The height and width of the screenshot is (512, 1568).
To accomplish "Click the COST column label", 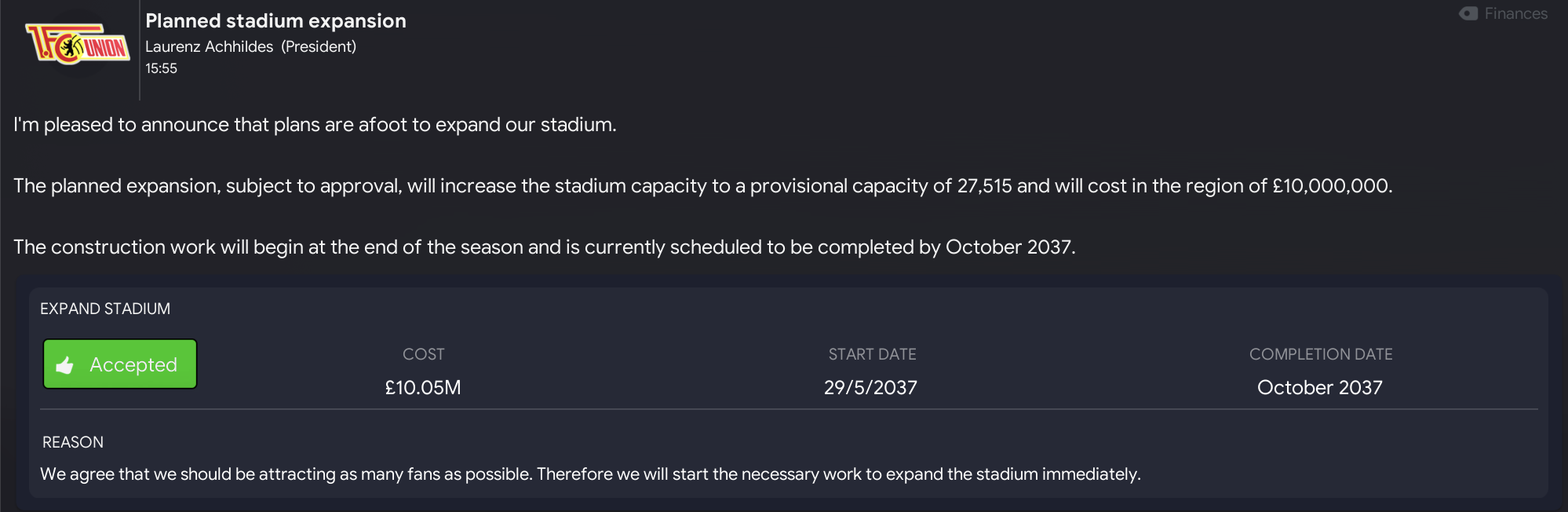I will 423,354.
